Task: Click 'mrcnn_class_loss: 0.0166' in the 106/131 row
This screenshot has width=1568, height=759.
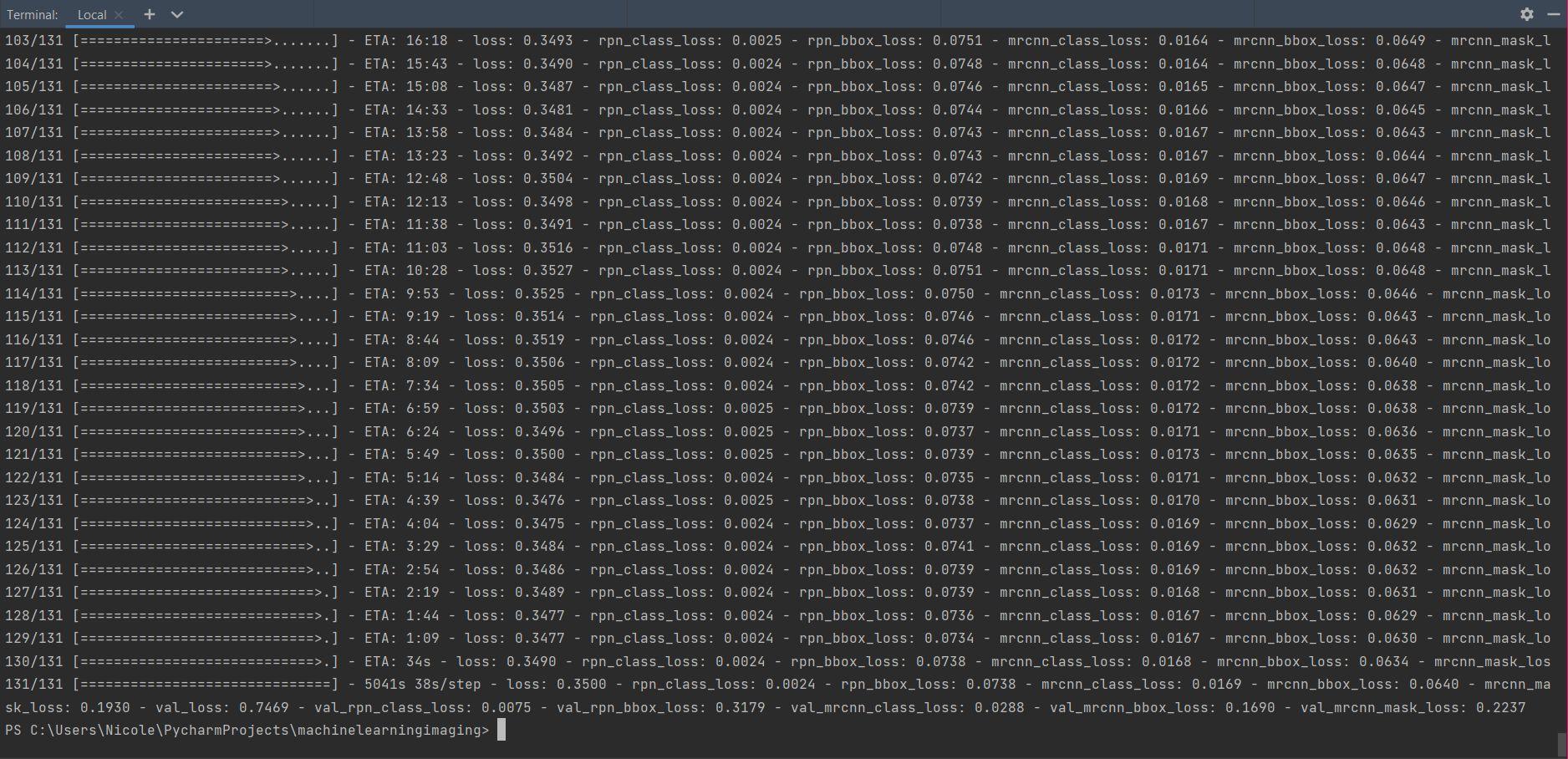Action: click(x=1108, y=110)
